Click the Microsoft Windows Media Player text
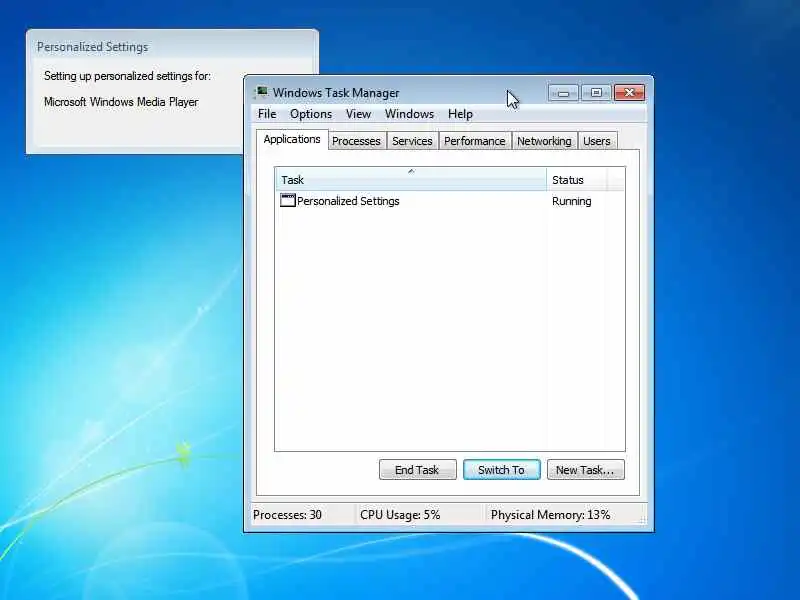The height and width of the screenshot is (600, 800). [121, 102]
